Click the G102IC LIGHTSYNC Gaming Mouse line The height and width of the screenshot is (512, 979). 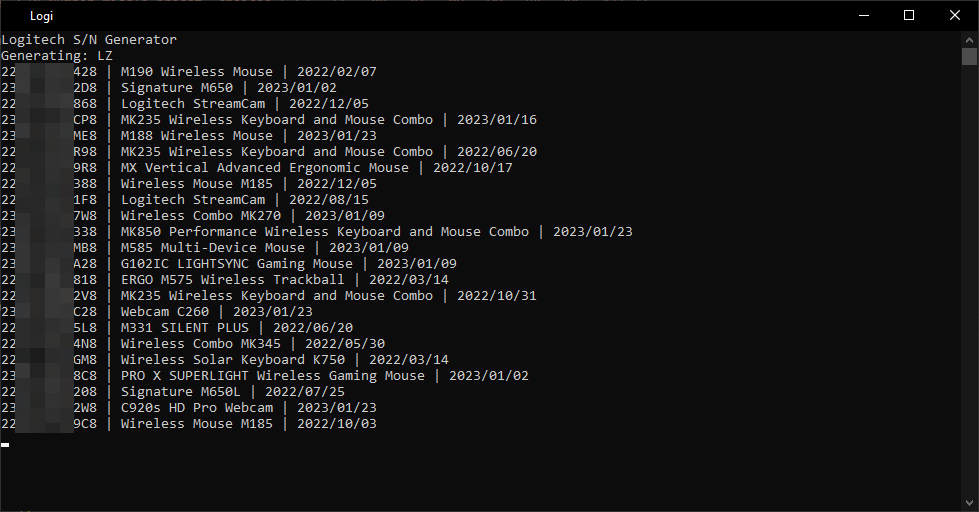coord(229,264)
